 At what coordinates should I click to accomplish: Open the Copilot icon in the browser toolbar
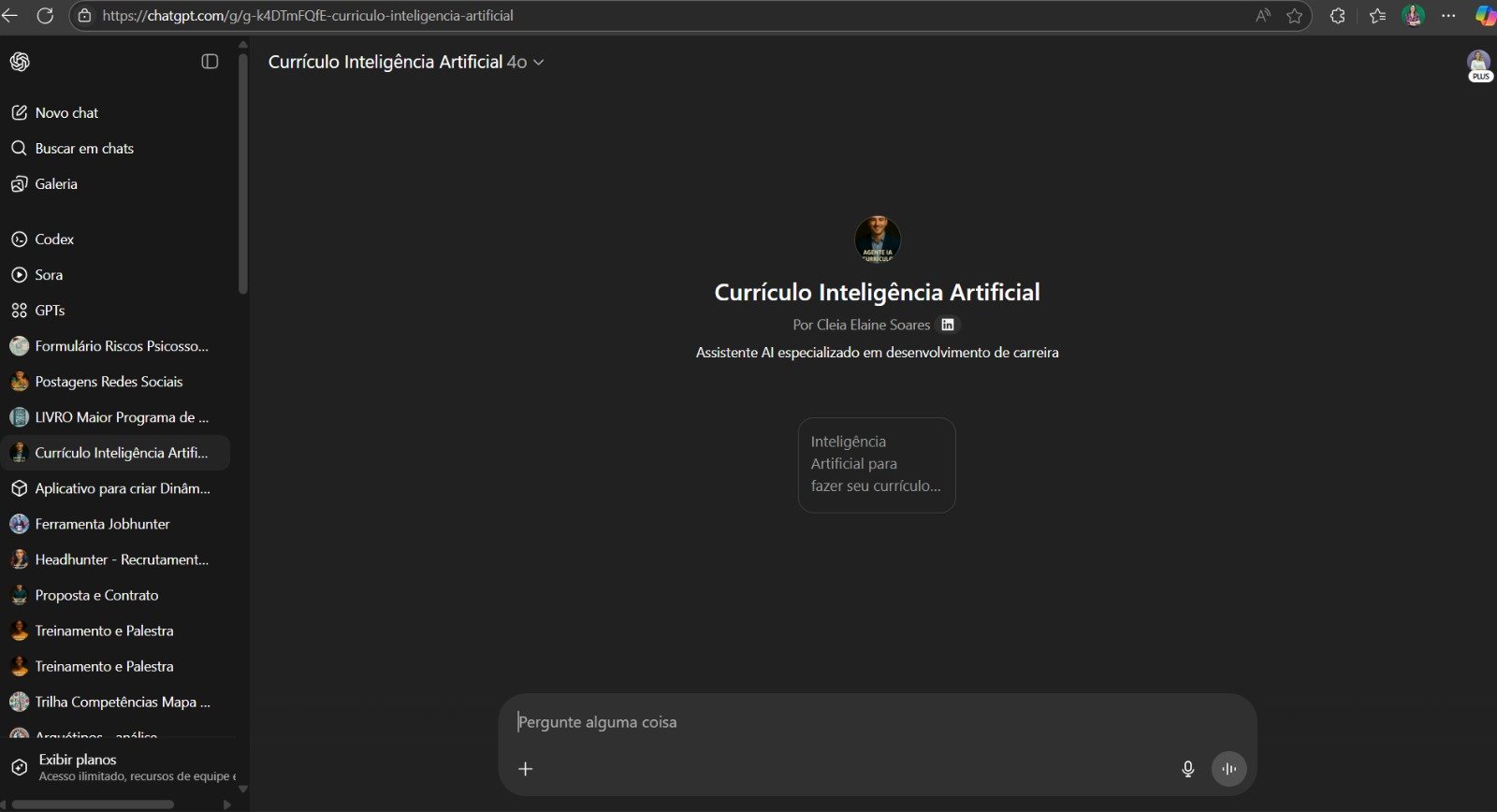1485,16
